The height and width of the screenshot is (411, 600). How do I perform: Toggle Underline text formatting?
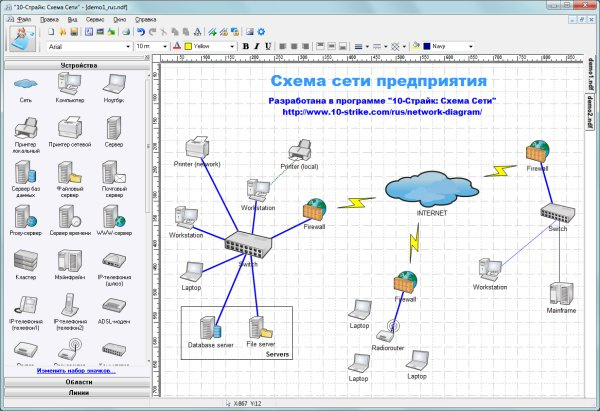pyautogui.click(x=267, y=46)
